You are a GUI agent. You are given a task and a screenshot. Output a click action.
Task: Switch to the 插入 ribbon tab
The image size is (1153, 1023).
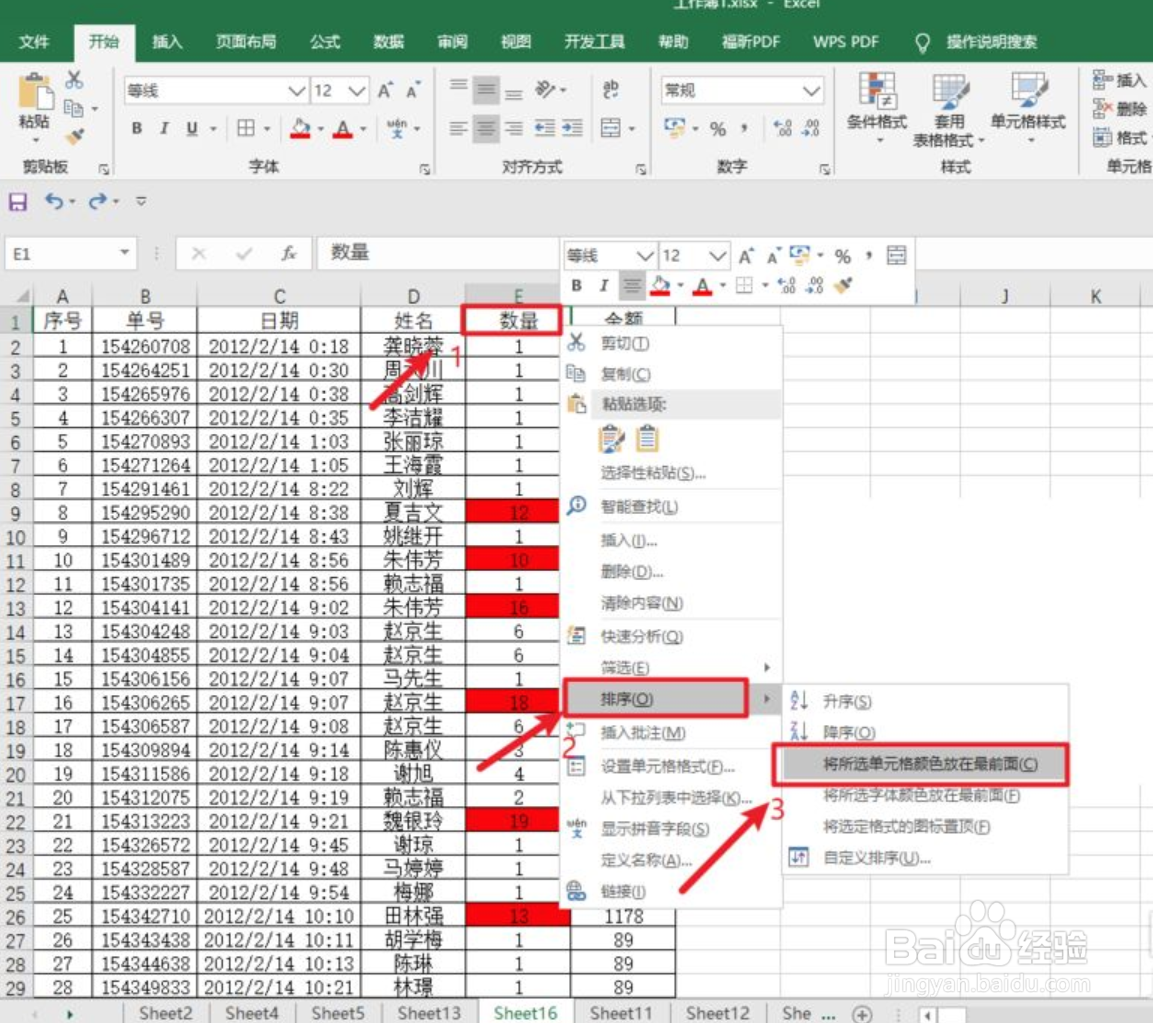coord(167,42)
